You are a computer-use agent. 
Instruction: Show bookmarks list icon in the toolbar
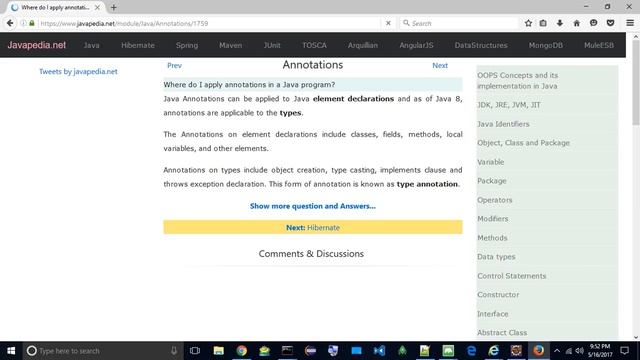click(x=543, y=23)
